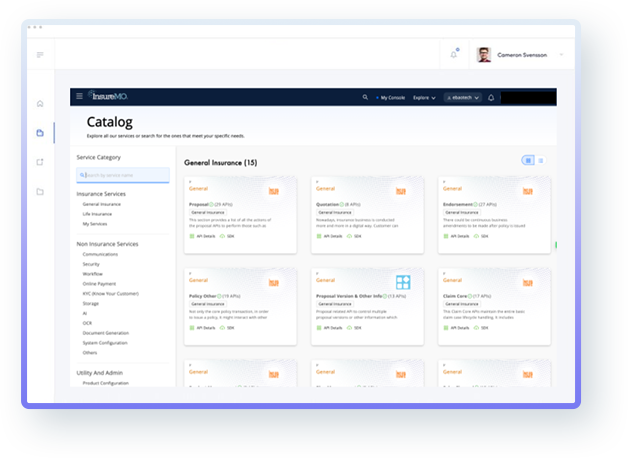This screenshot has width=628, height=458.
Task: Expand the Explore dropdown in navbar
Action: click(424, 98)
